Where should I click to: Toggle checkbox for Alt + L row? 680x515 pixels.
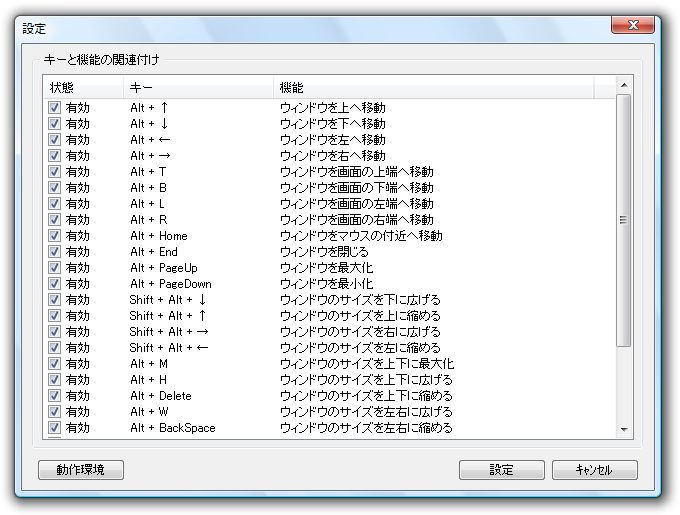54,204
